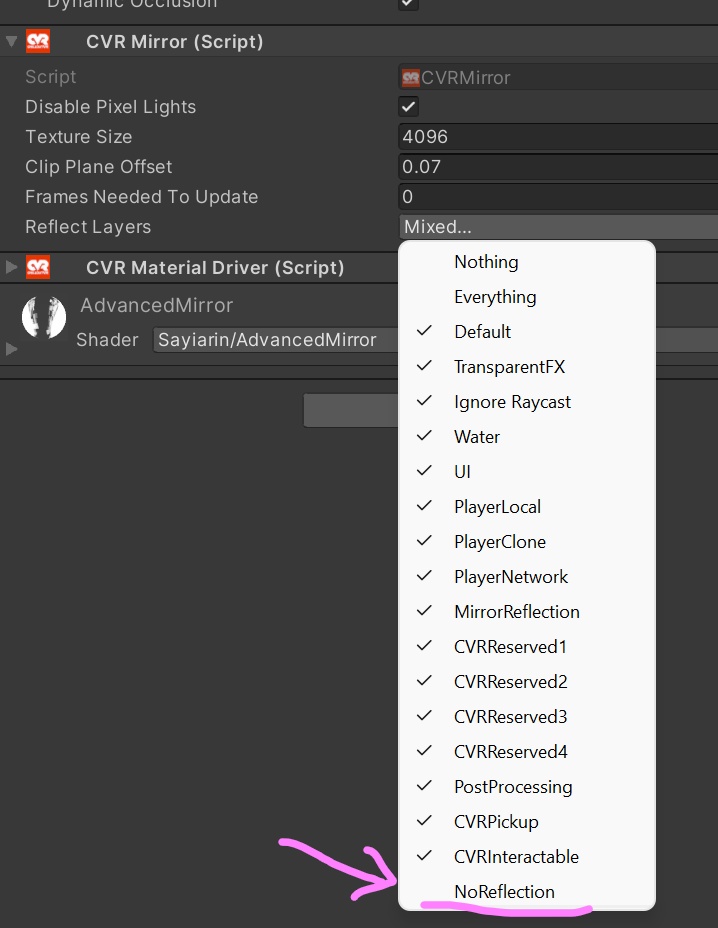Click the Frames Needed To Update label

pos(141,197)
